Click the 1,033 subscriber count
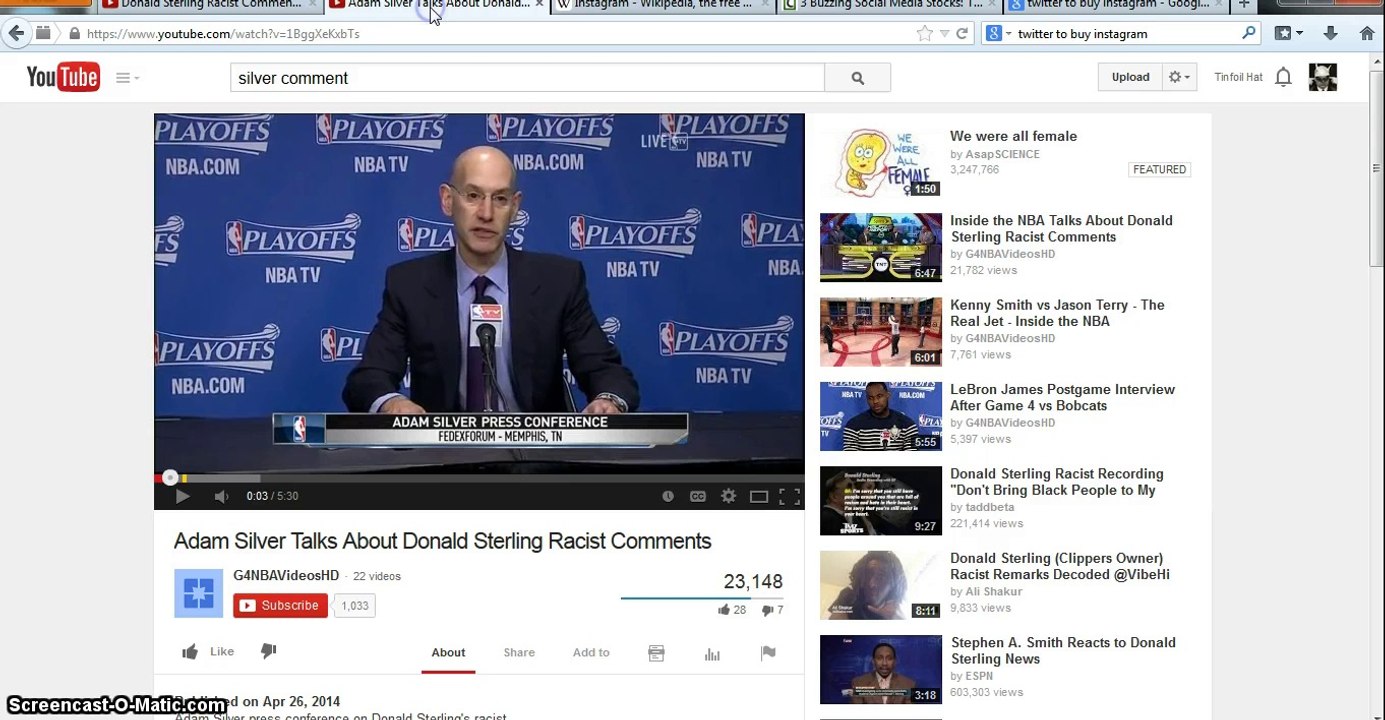 [354, 605]
